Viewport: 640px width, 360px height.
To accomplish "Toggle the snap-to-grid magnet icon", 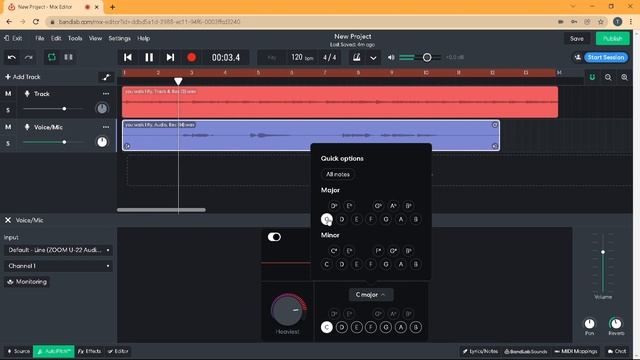I will (x=592, y=77).
